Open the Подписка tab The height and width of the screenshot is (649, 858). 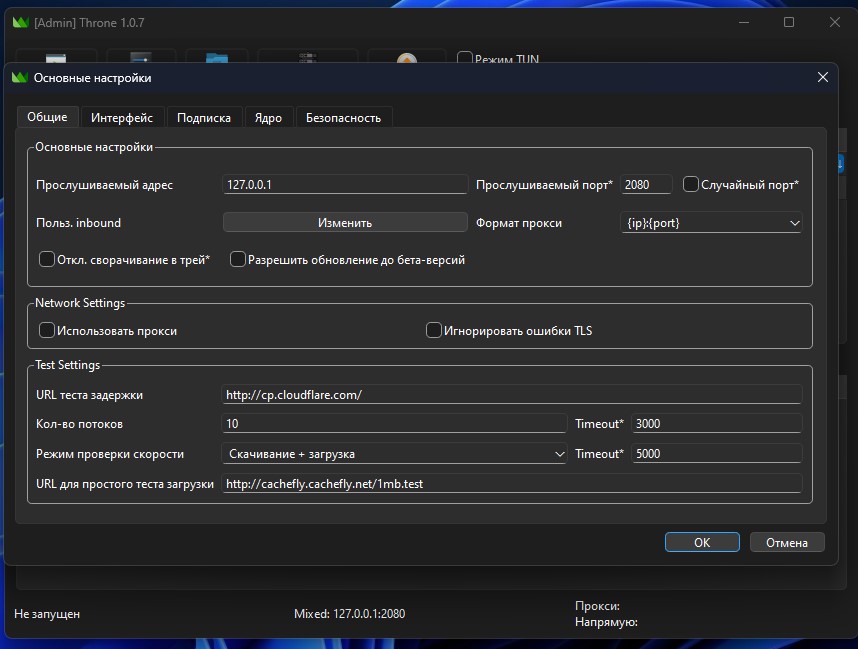204,117
